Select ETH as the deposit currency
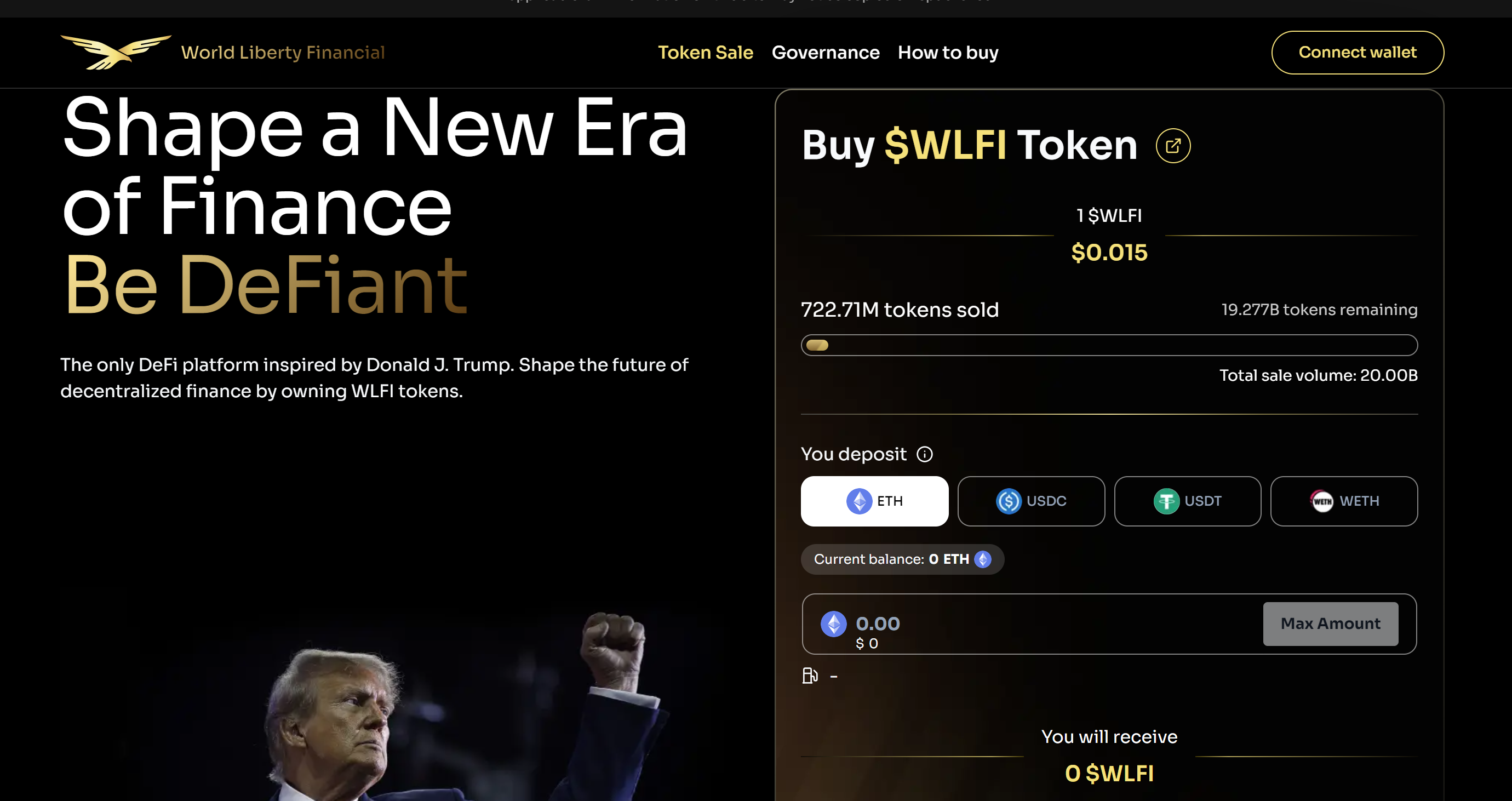 tap(874, 501)
